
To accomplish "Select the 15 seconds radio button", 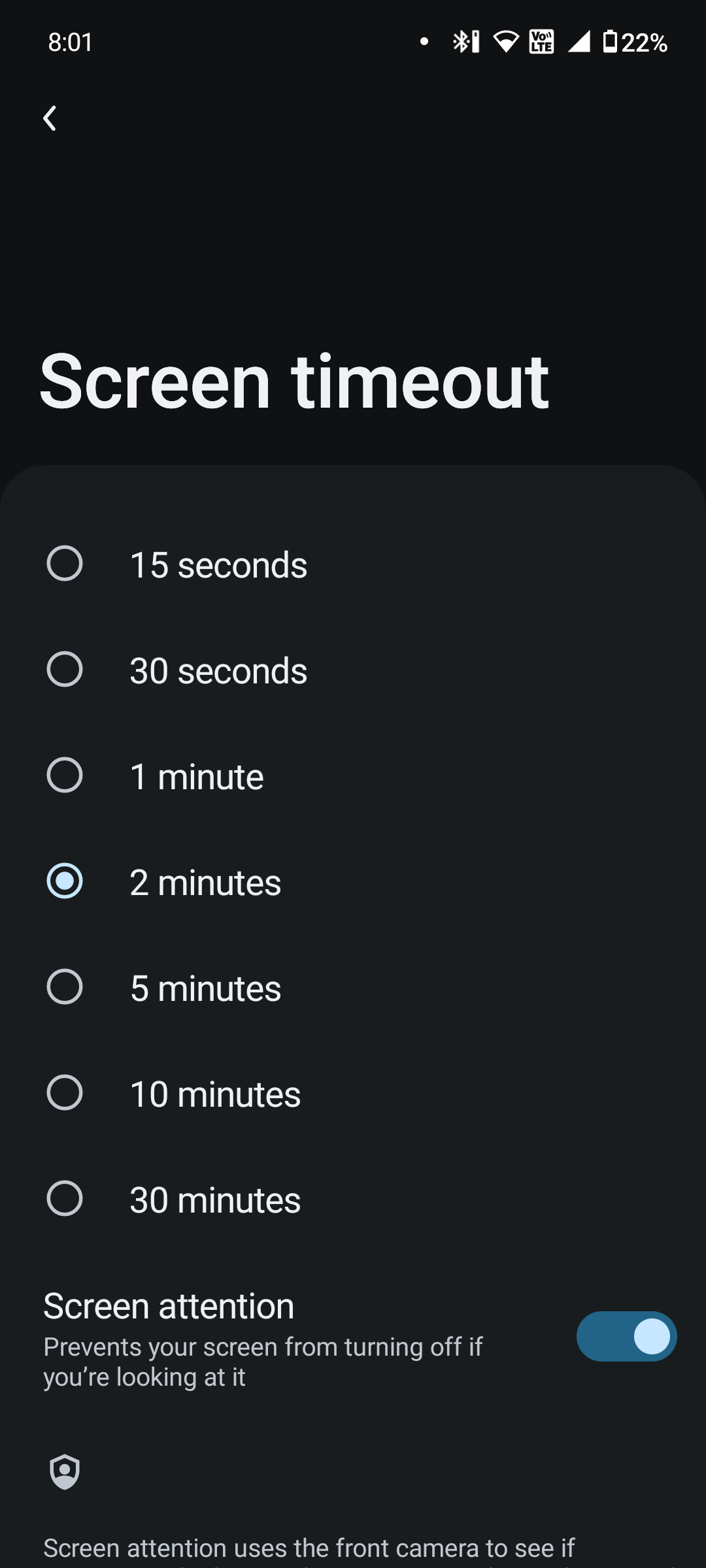I will pos(65,564).
